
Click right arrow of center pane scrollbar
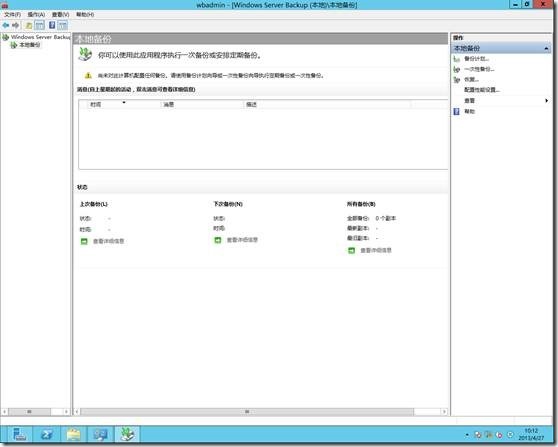point(444,412)
